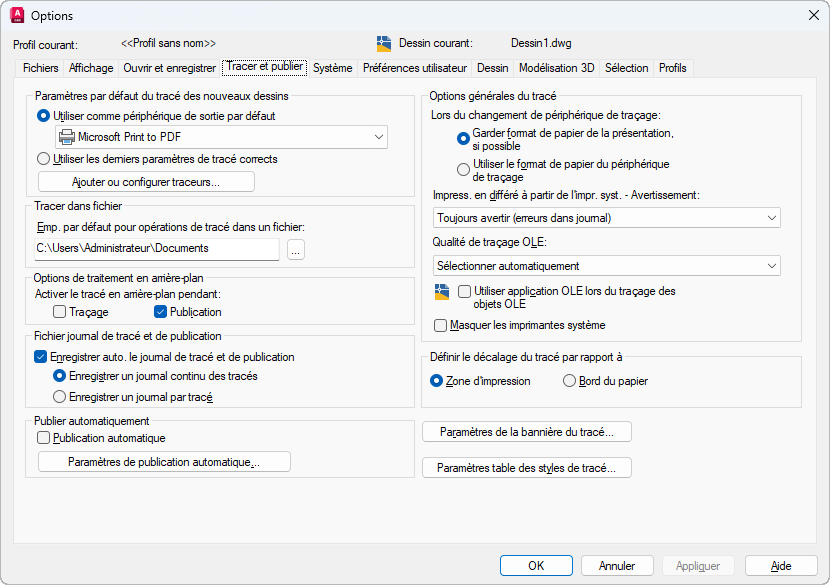Click Ajouter ou configurer traceurs button
830x585 pixels.
(x=146, y=182)
